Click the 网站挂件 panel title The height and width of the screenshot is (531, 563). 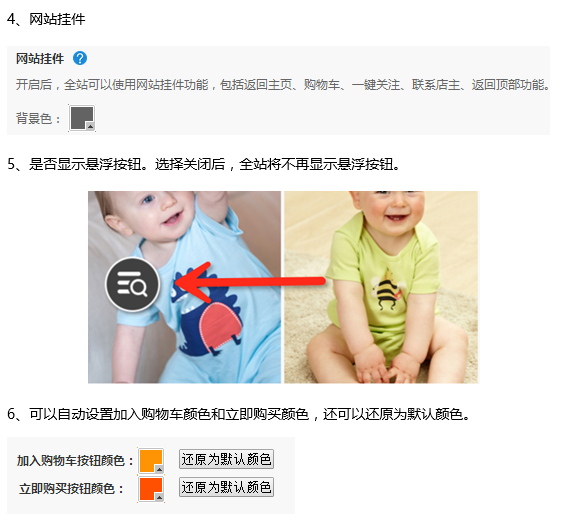pos(39,59)
